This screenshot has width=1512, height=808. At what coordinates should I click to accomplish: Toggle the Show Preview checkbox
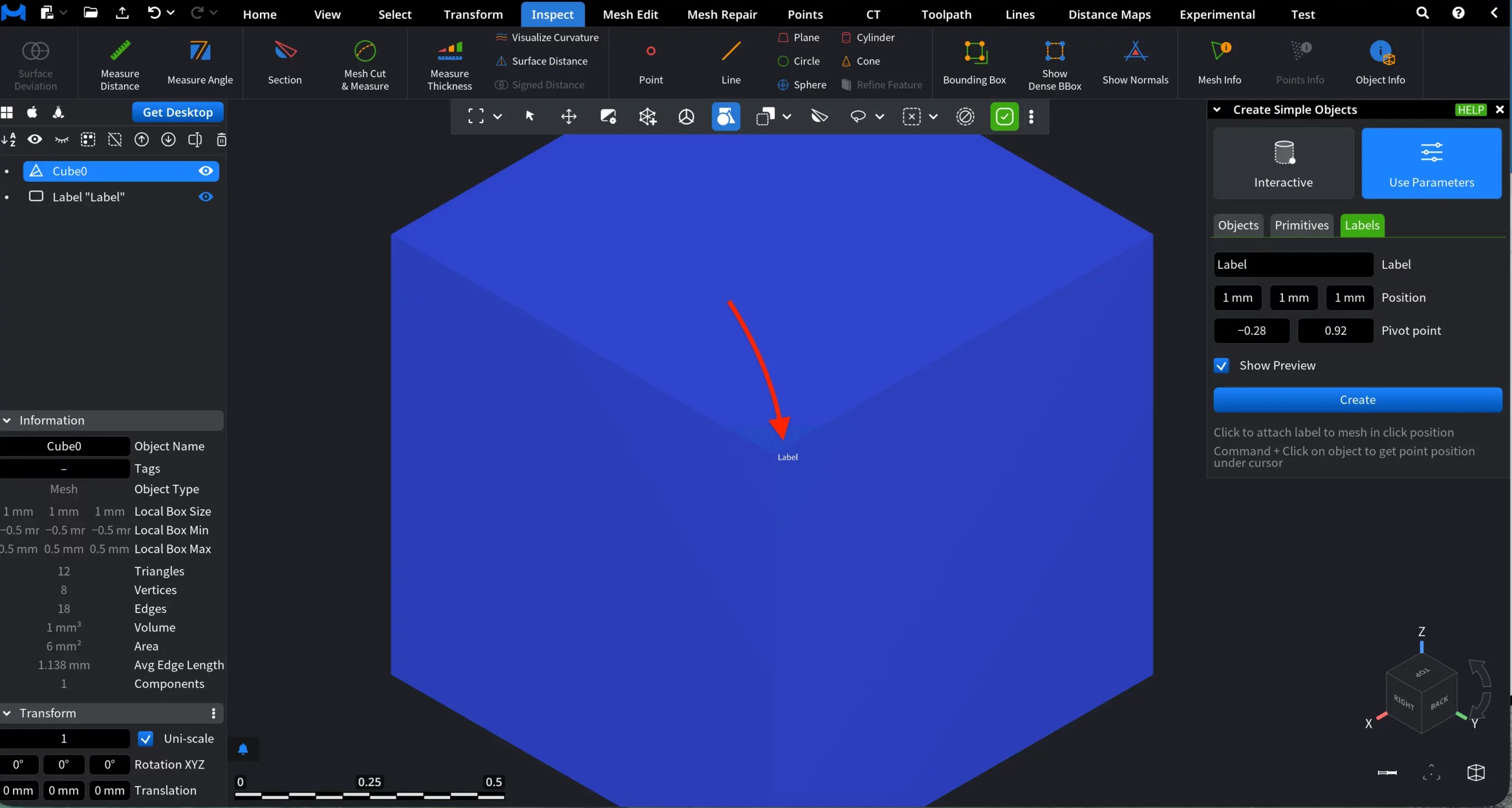1221,366
